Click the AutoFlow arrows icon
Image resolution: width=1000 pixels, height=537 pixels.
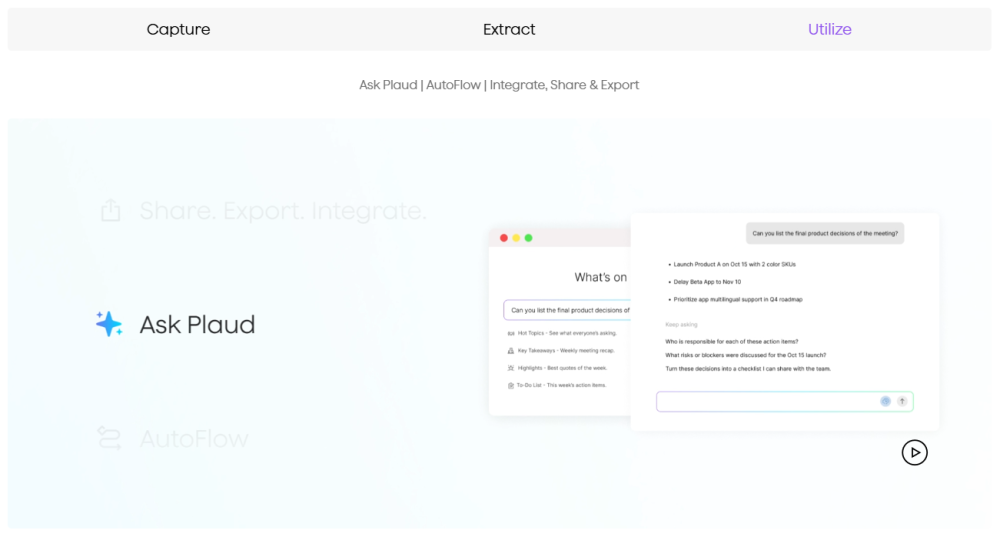point(109,438)
